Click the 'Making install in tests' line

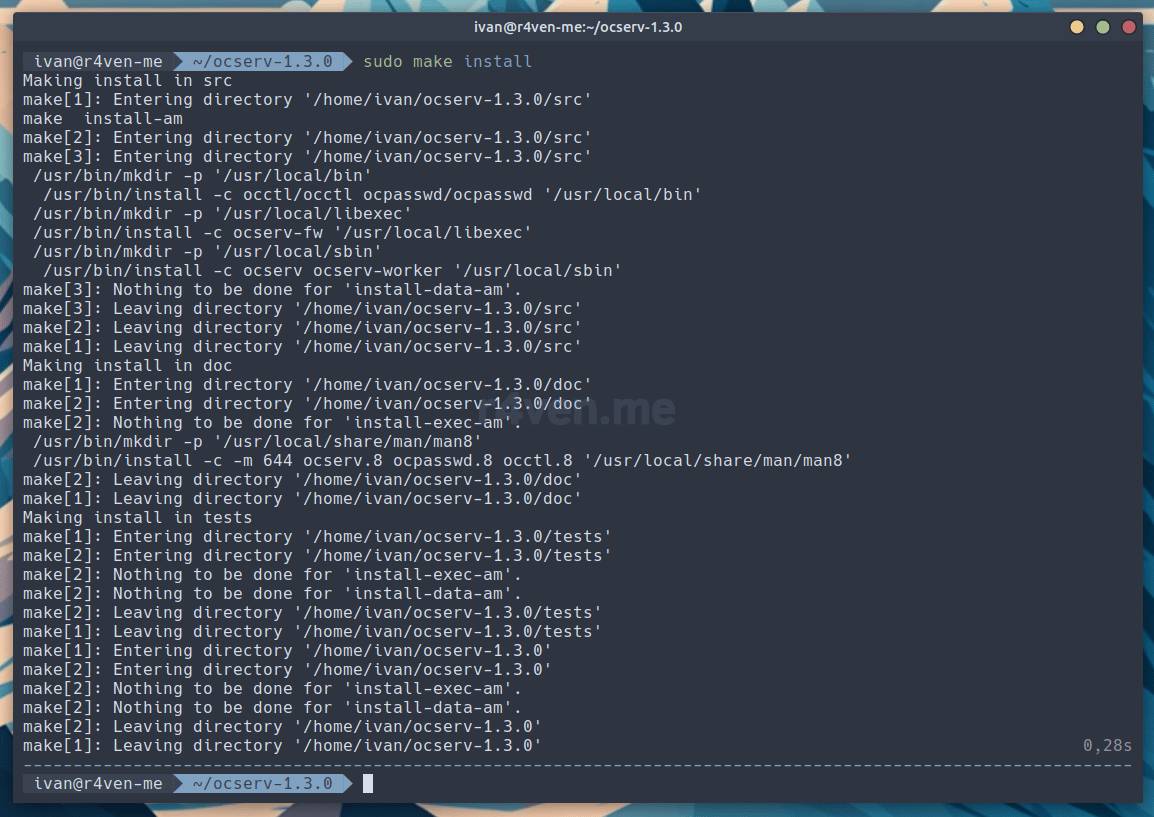(x=137, y=518)
